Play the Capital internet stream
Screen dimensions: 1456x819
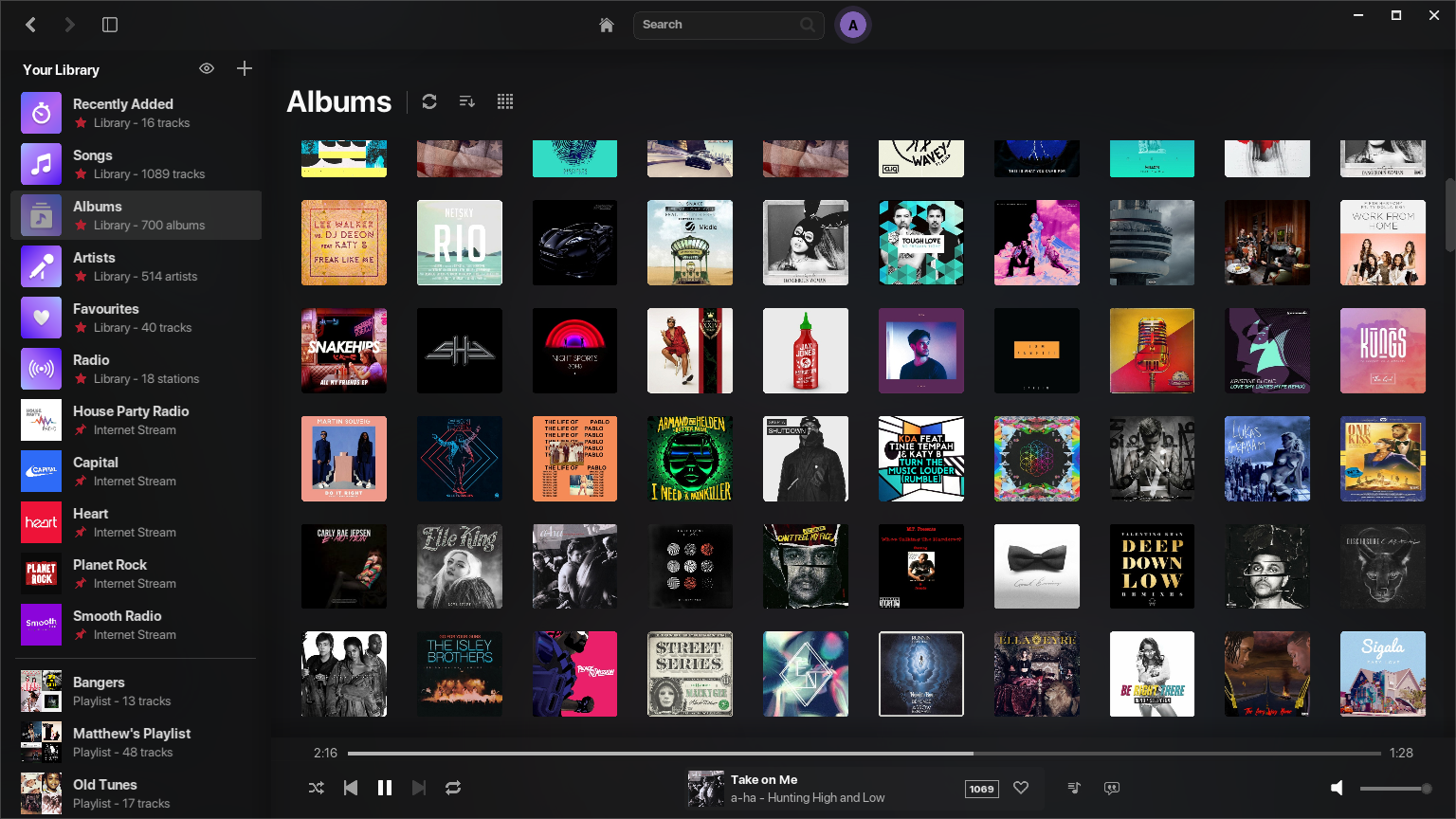tap(136, 471)
